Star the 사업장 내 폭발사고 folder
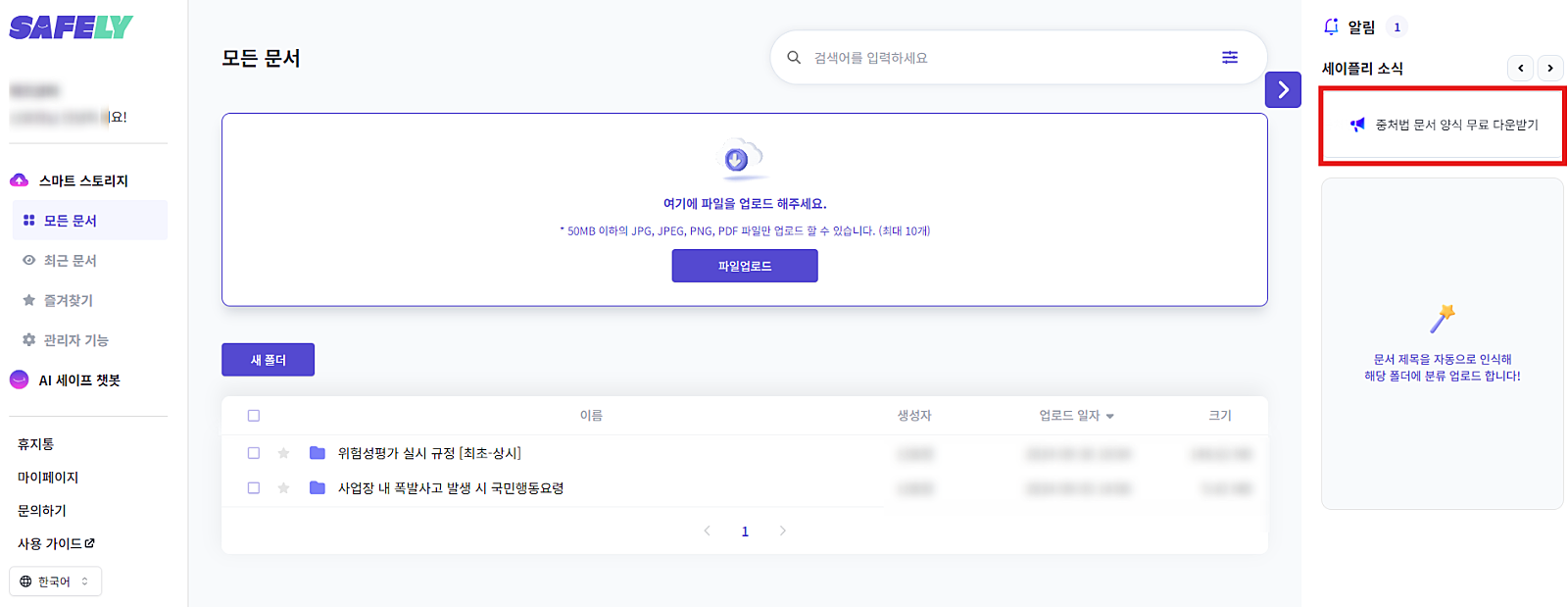Image resolution: width=1568 pixels, height=607 pixels. (283, 488)
